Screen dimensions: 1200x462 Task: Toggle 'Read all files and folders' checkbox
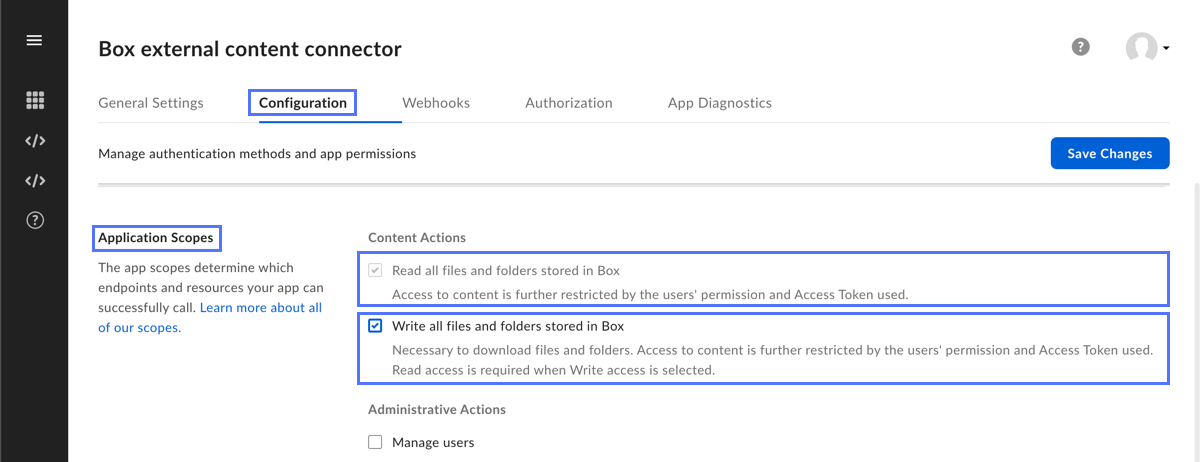[375, 271]
